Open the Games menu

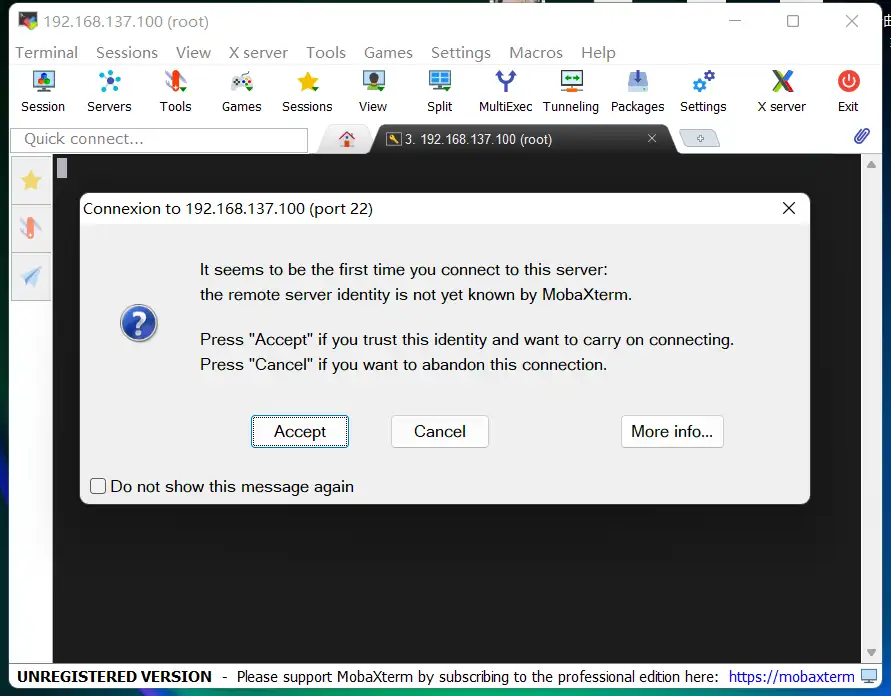pos(388,52)
